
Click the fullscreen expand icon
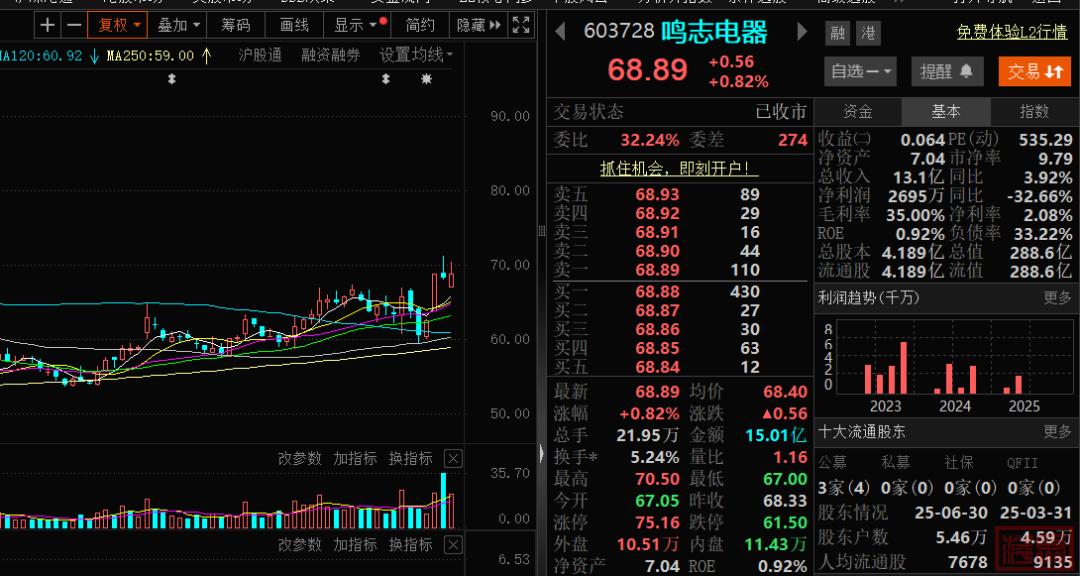tap(521, 25)
